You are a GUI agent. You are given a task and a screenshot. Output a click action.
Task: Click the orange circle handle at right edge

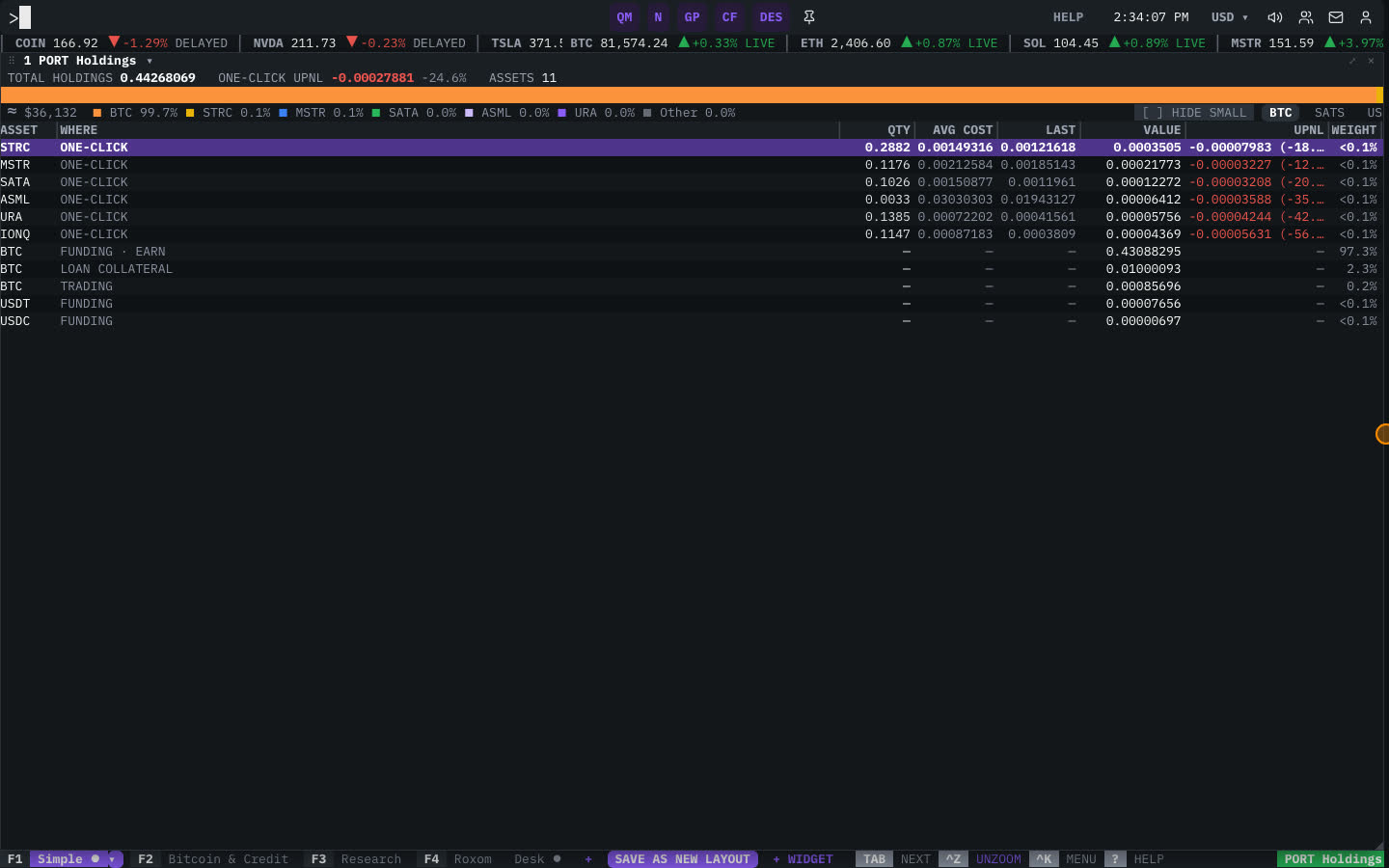click(x=1382, y=434)
